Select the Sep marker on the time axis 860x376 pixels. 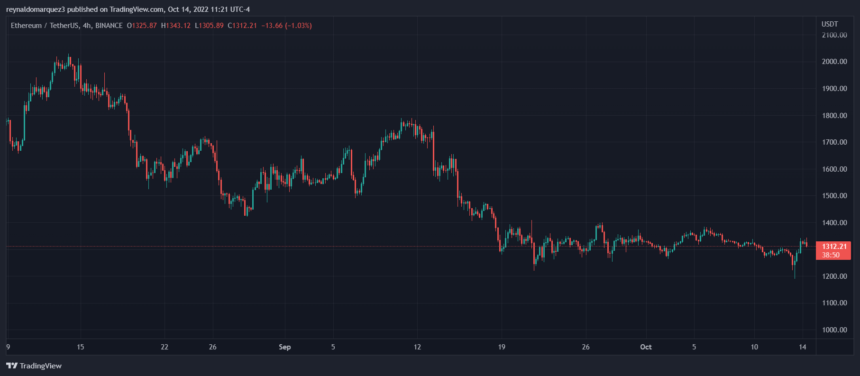284,347
